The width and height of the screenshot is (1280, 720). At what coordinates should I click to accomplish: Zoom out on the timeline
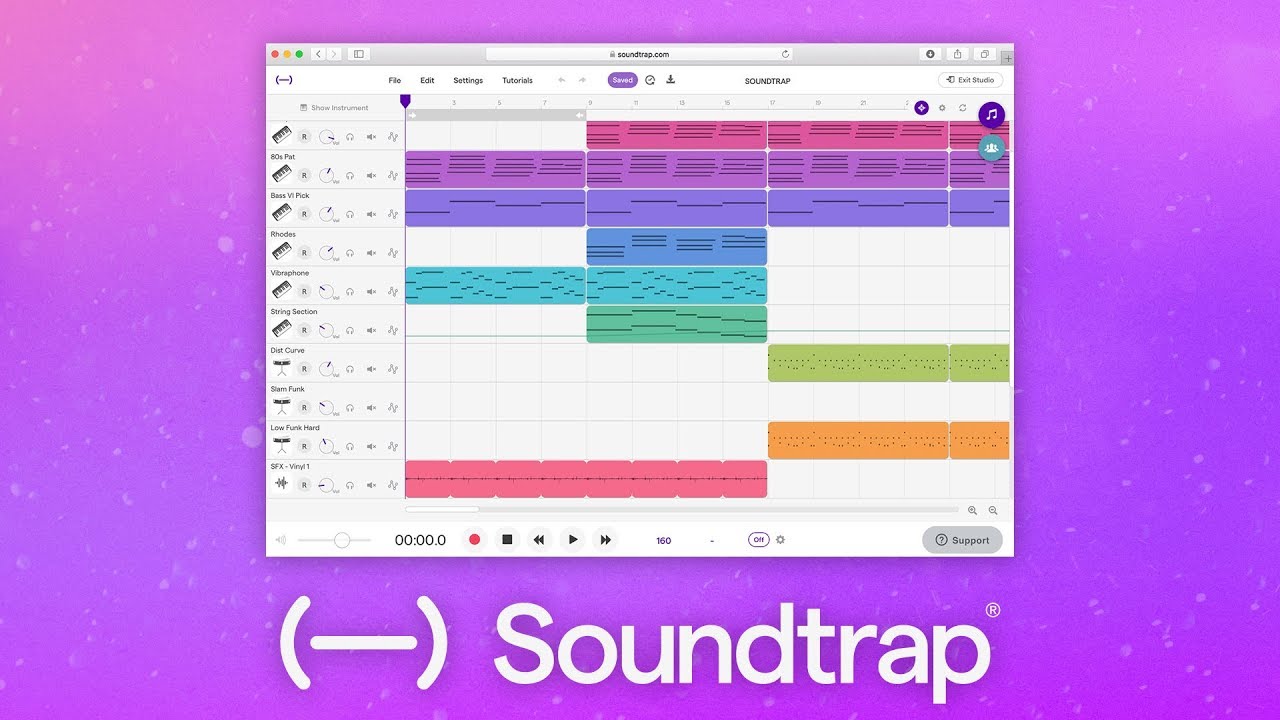(x=993, y=510)
